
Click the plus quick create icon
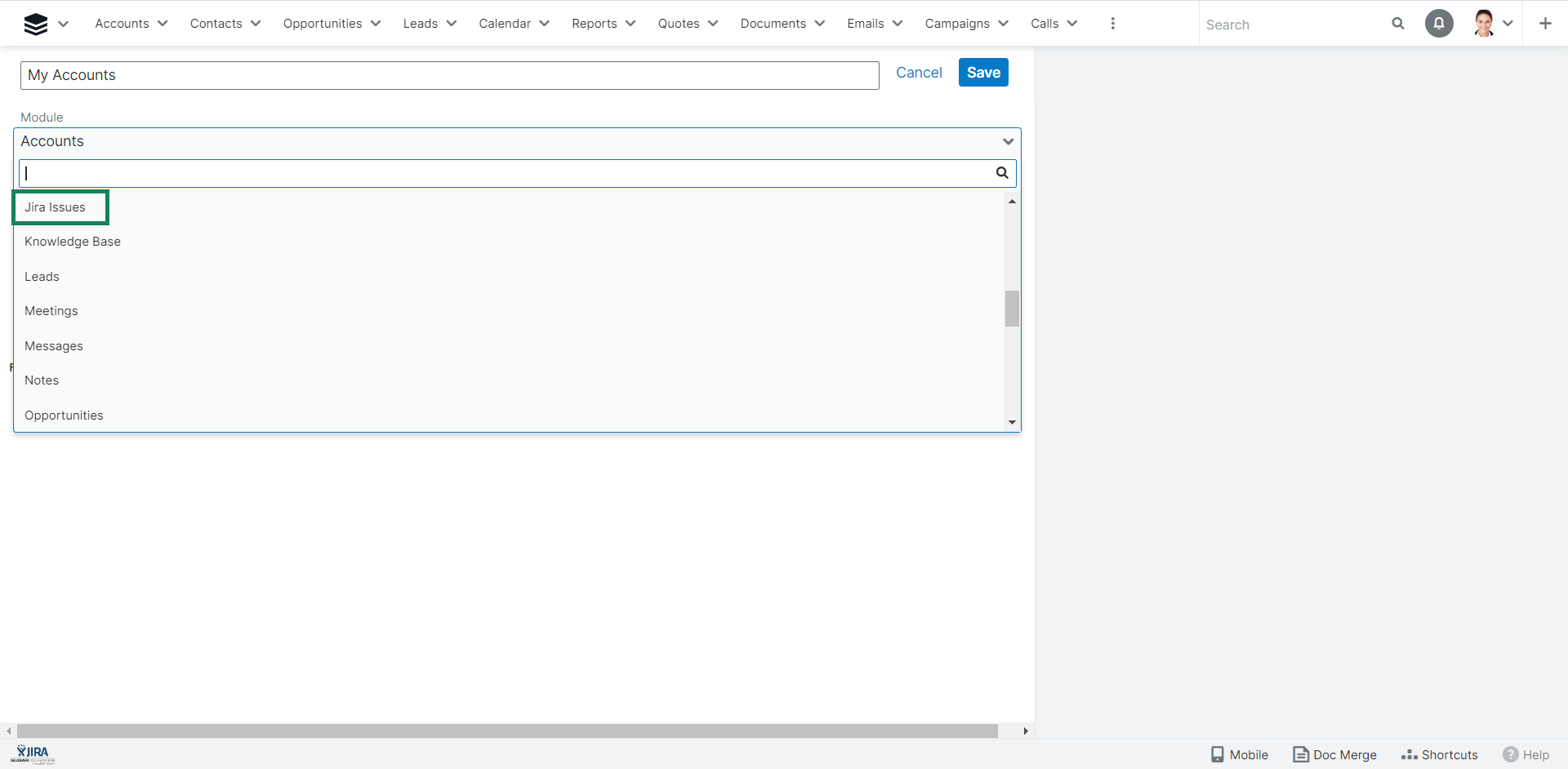pos(1545,24)
